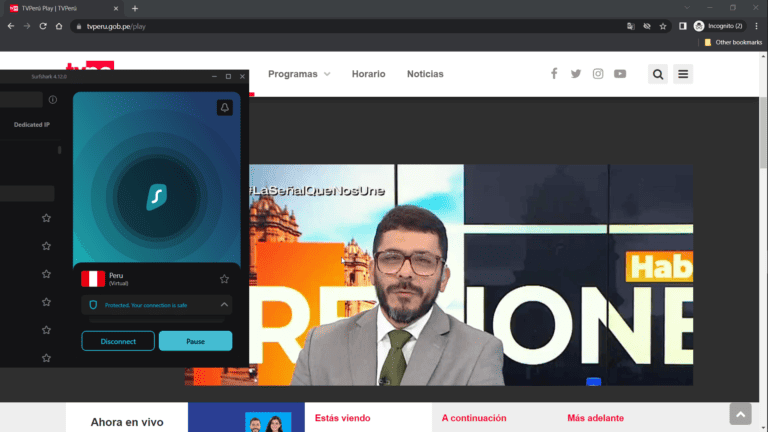Click the Surfshark server list scrollbar
Viewport: 768px width, 432px height.
pyautogui.click(x=60, y=150)
